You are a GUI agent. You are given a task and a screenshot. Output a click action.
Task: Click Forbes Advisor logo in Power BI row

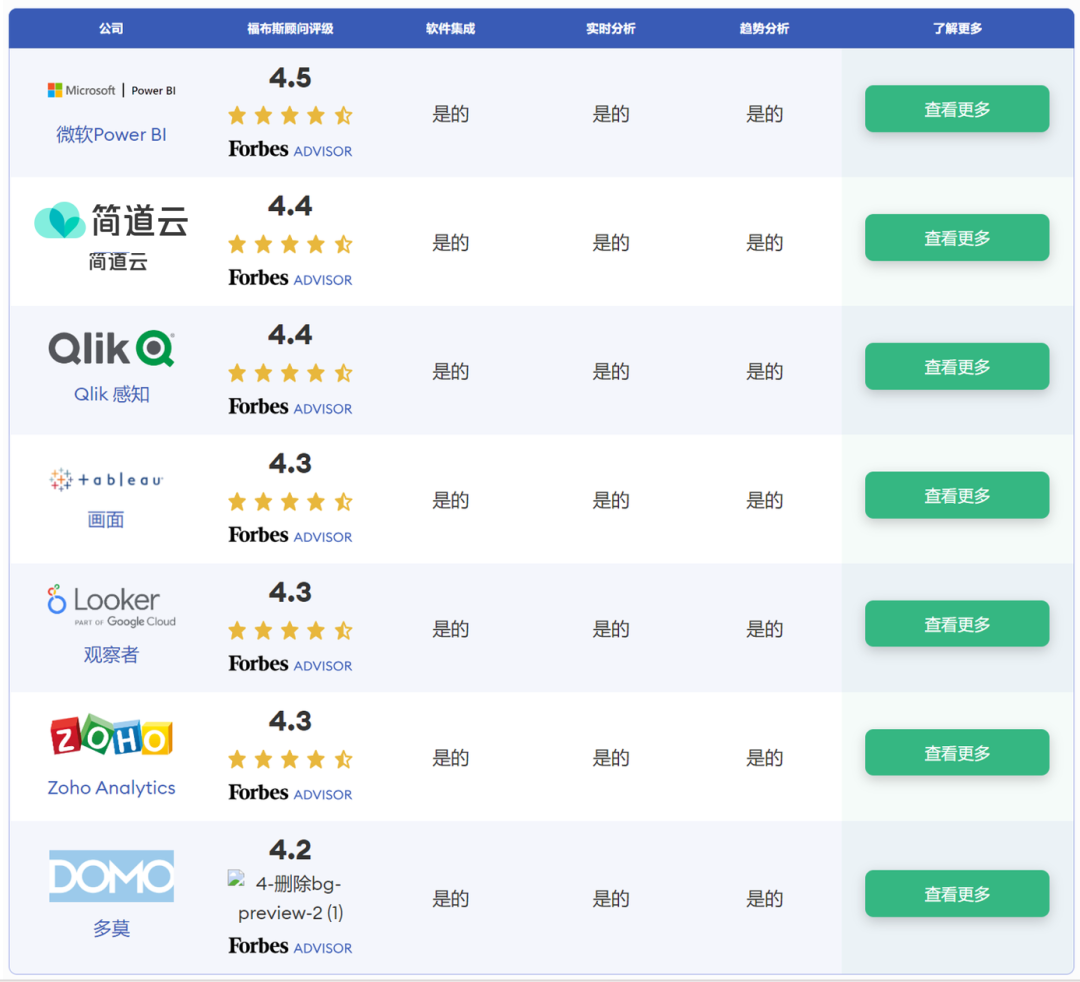[290, 149]
